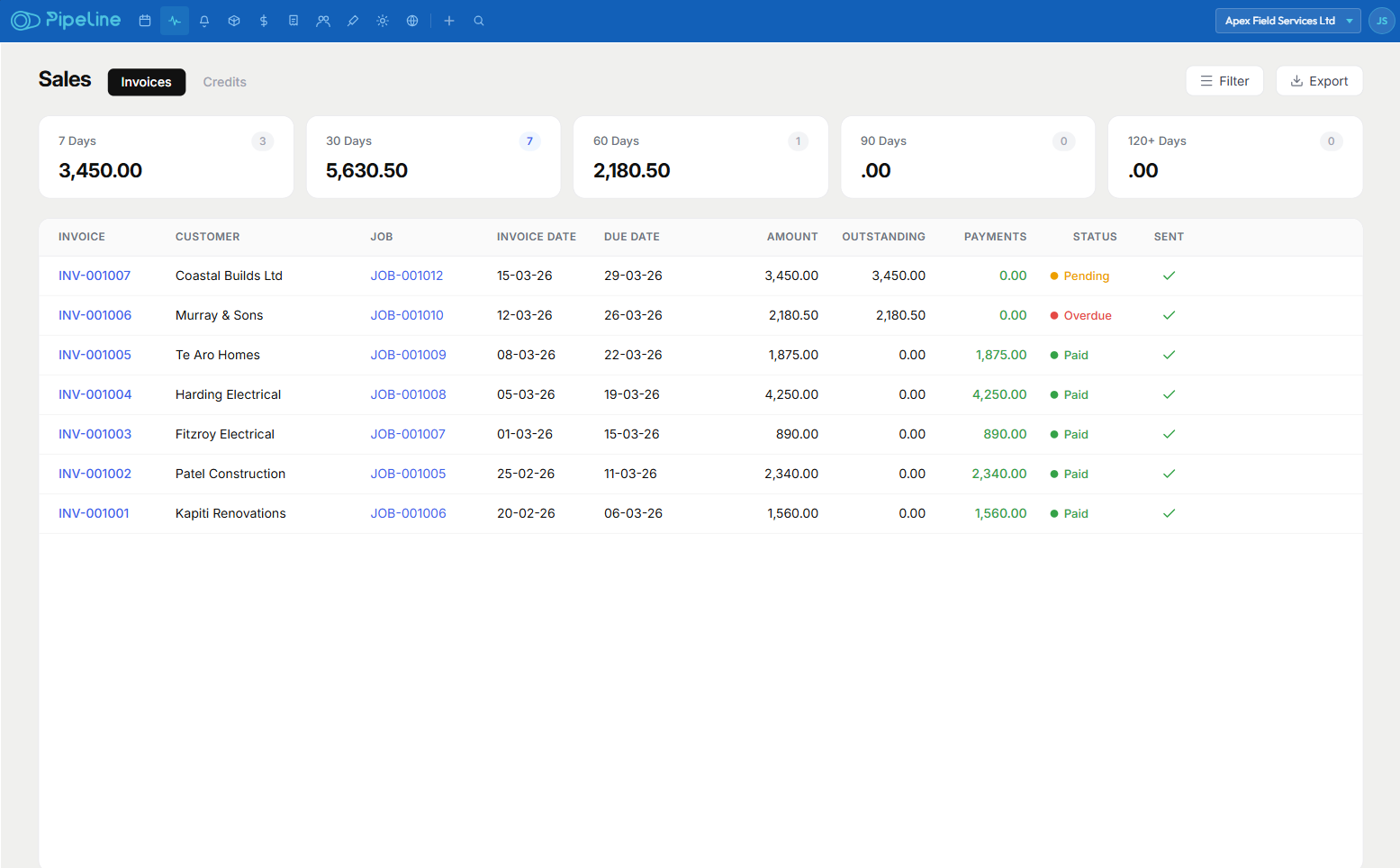Screen dimensions: 1400x868
Task: Open the dollar sign finance section
Action: 263,20
